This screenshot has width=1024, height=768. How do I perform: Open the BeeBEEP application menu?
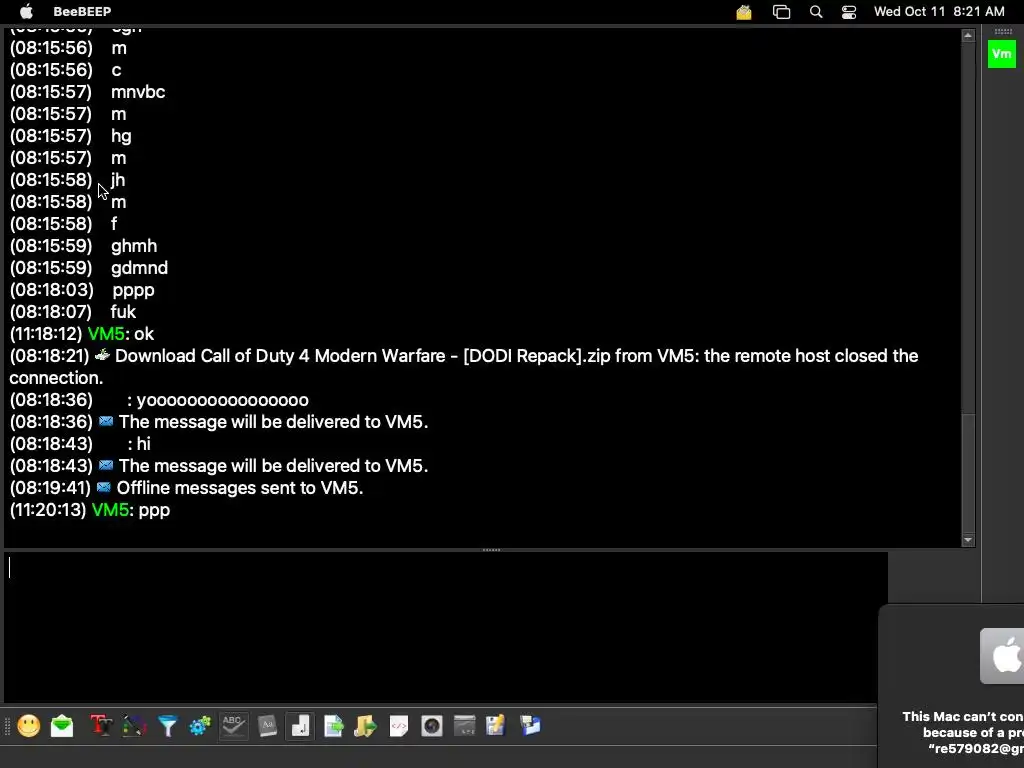click(82, 11)
